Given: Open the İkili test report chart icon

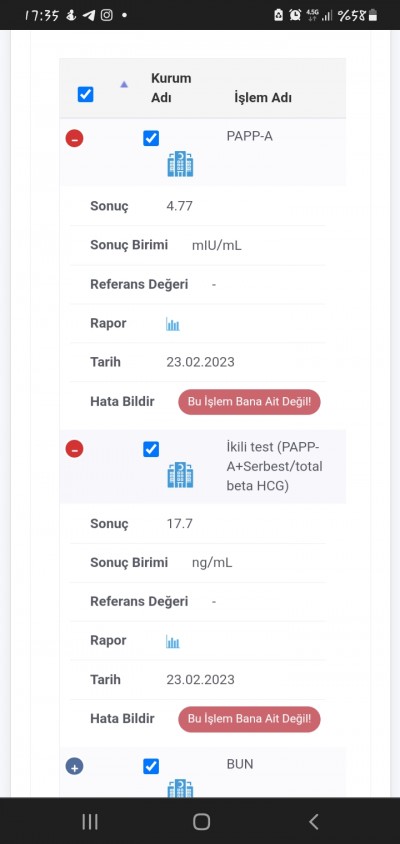Looking at the screenshot, I should click(172, 641).
